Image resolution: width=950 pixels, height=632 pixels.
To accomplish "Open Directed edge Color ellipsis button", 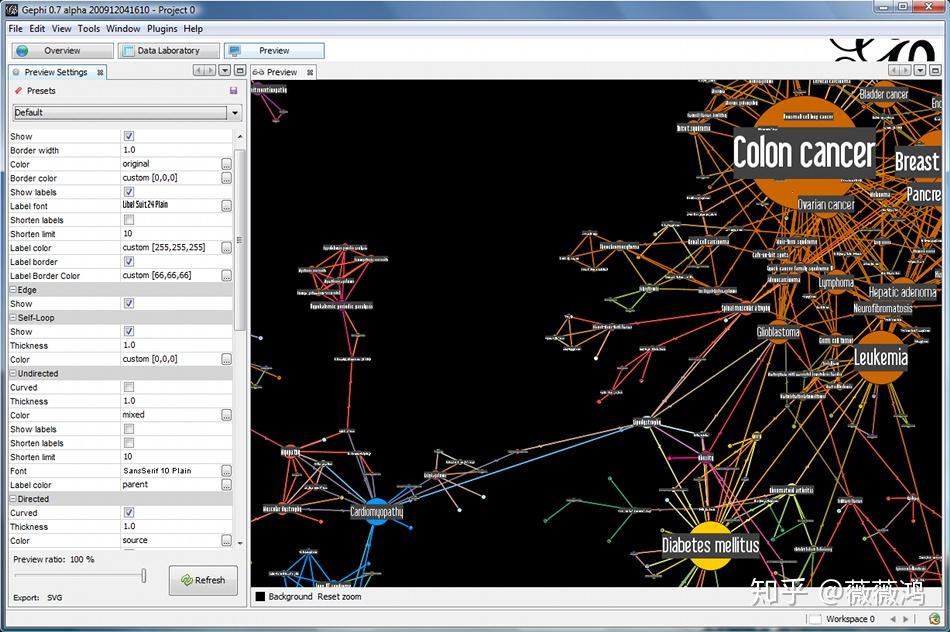I will [226, 541].
